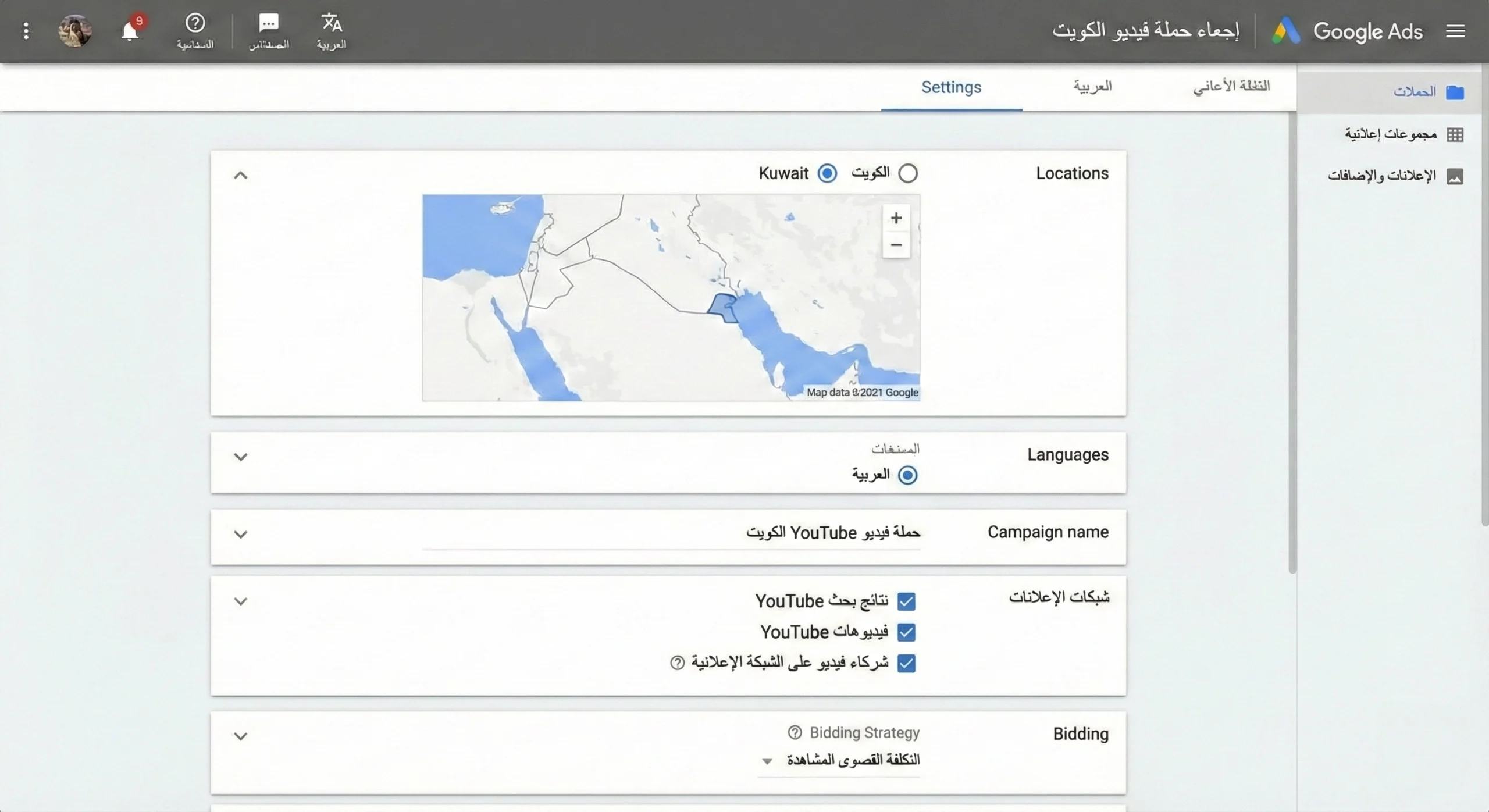The image size is (1489, 812).
Task: Click the help question mark icon
Action: pyautogui.click(x=195, y=23)
